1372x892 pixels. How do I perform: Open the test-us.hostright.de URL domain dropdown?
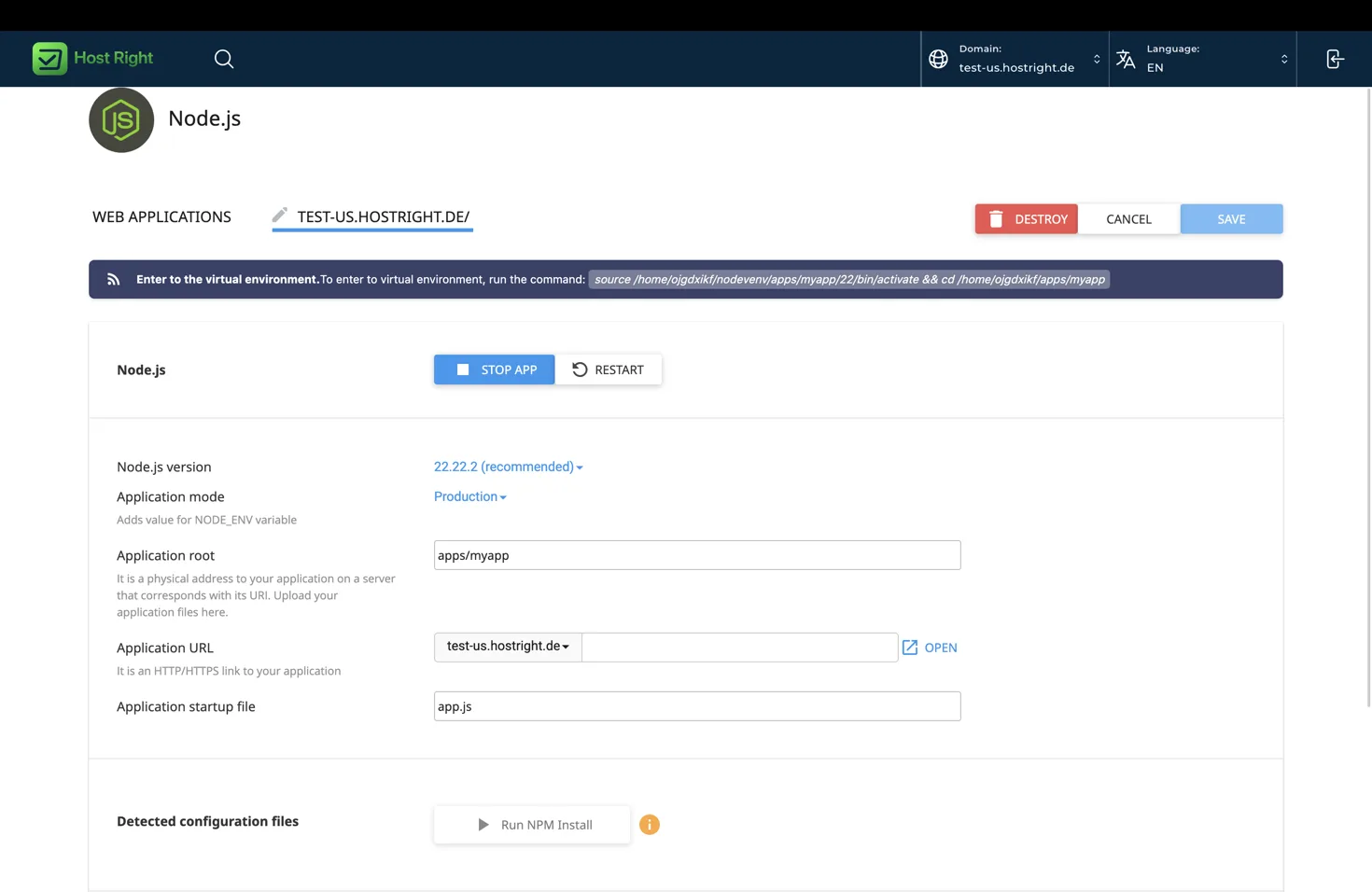(x=508, y=647)
